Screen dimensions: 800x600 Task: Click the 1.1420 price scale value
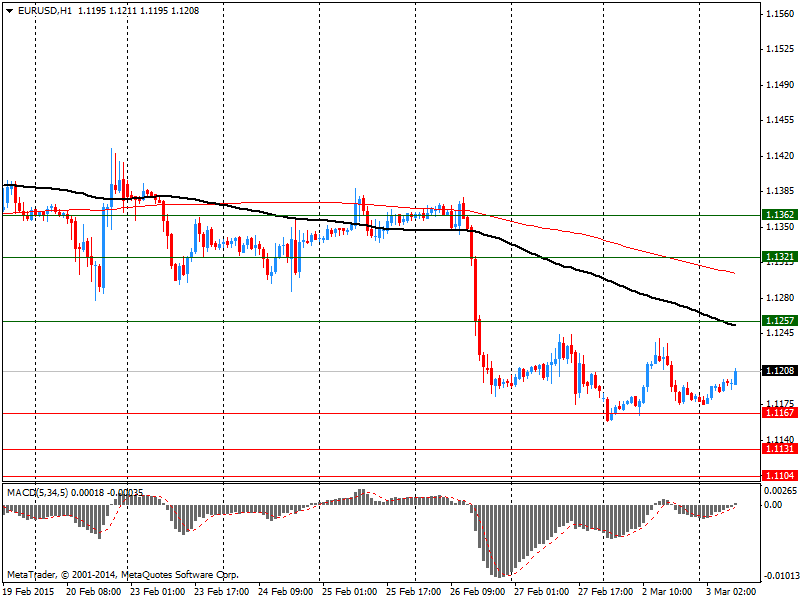[781, 156]
